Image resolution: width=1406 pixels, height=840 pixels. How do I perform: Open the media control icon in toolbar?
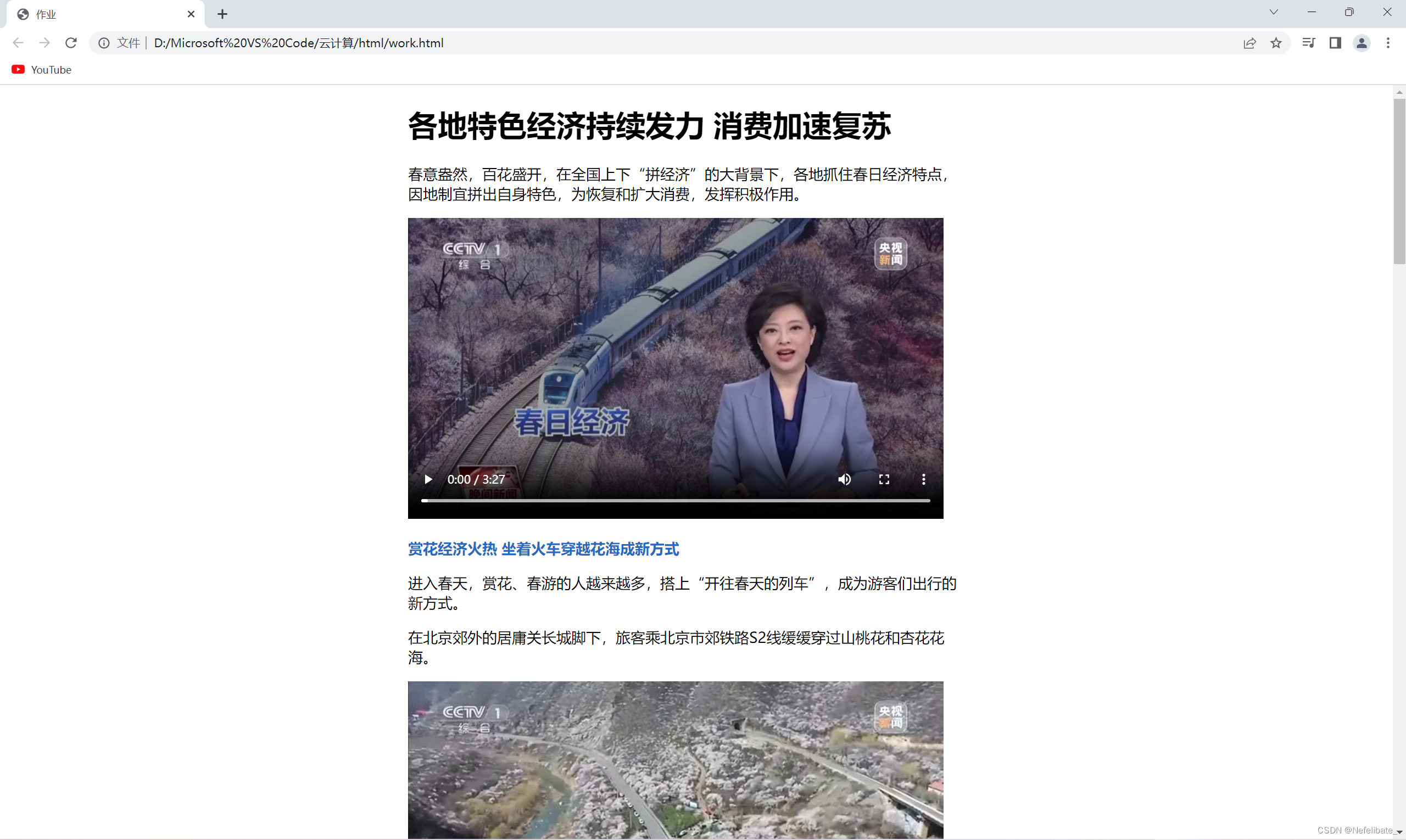pyautogui.click(x=1308, y=43)
